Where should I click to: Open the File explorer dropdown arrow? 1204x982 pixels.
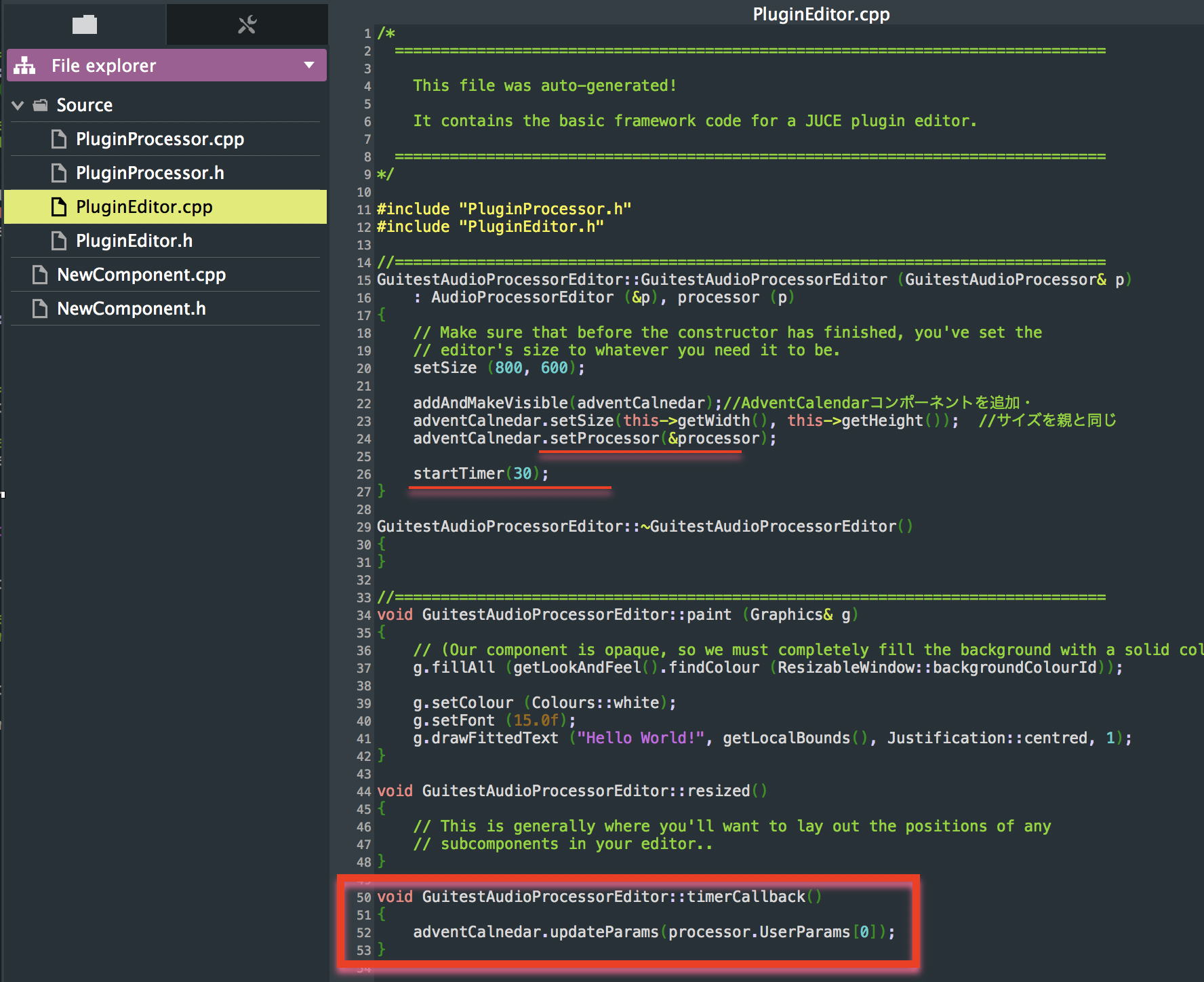coord(309,66)
